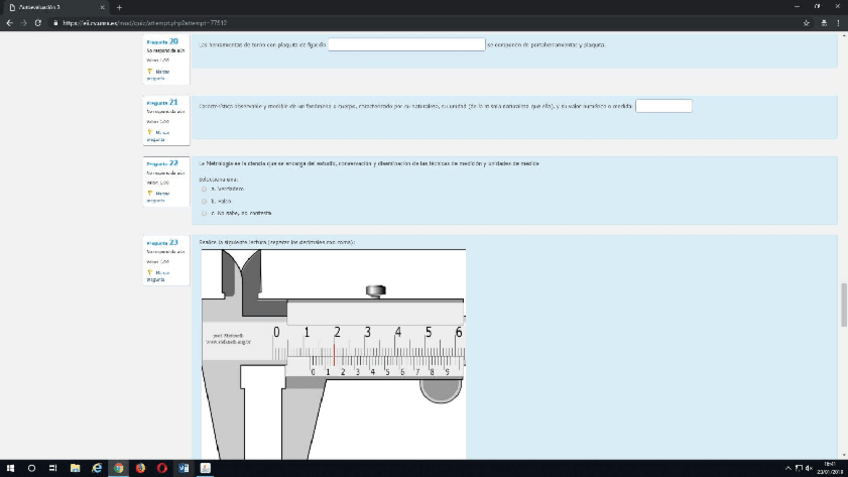Open the Chrome menu (three dots)
The image size is (848, 477).
(838, 23)
